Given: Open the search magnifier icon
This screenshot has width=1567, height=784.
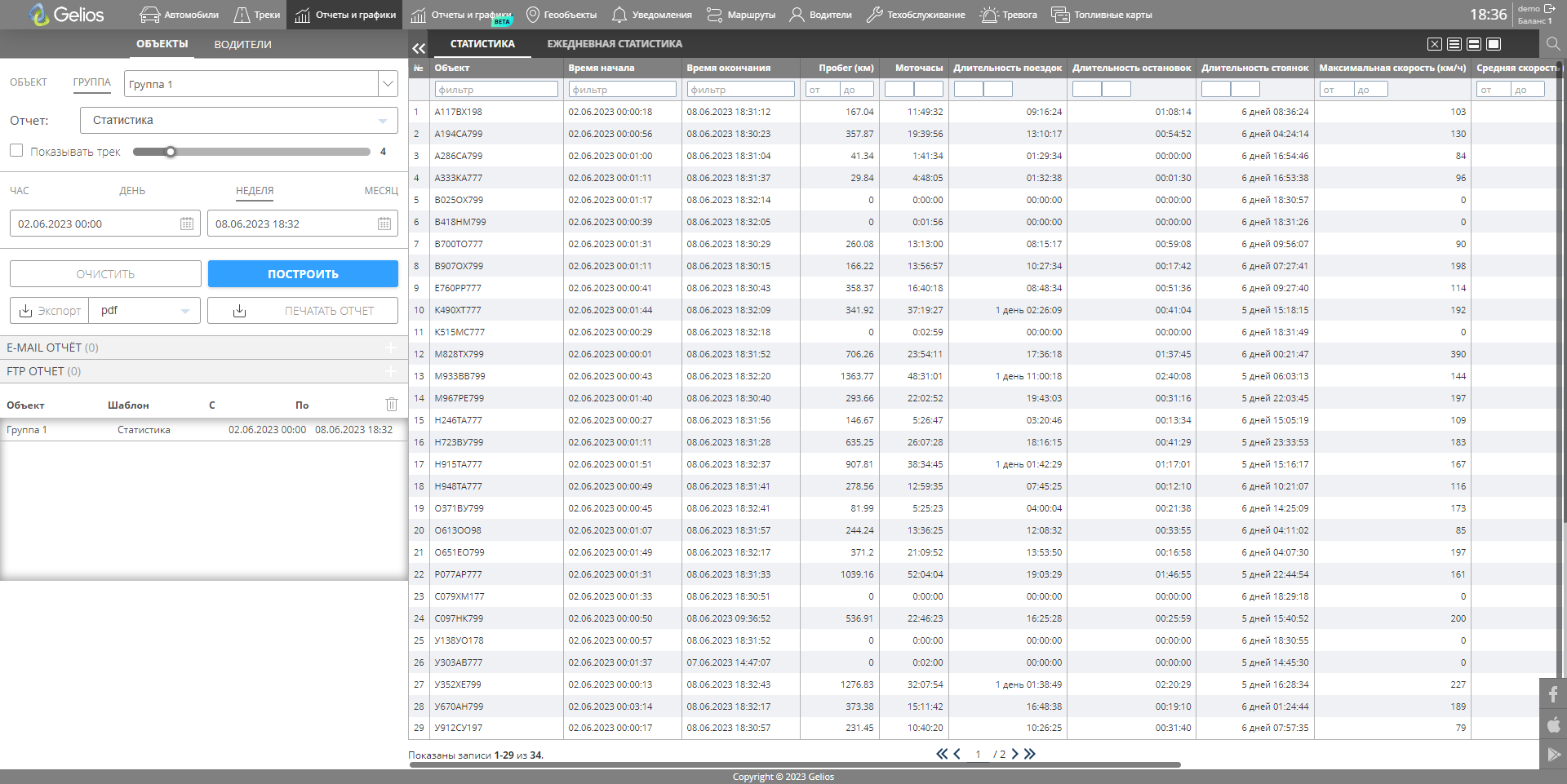Looking at the screenshot, I should tap(1552, 43).
